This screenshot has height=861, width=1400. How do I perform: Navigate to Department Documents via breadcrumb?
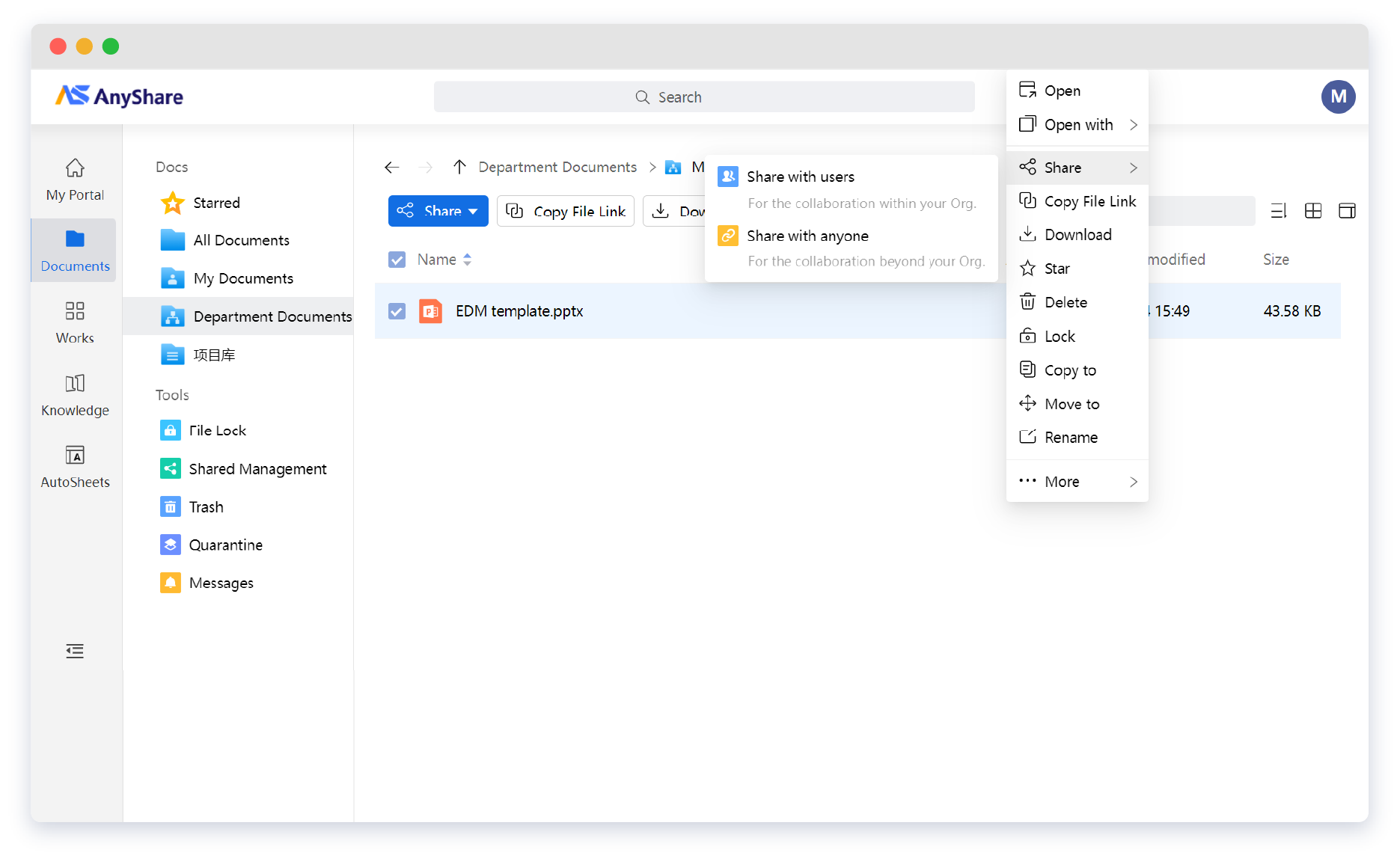557,167
